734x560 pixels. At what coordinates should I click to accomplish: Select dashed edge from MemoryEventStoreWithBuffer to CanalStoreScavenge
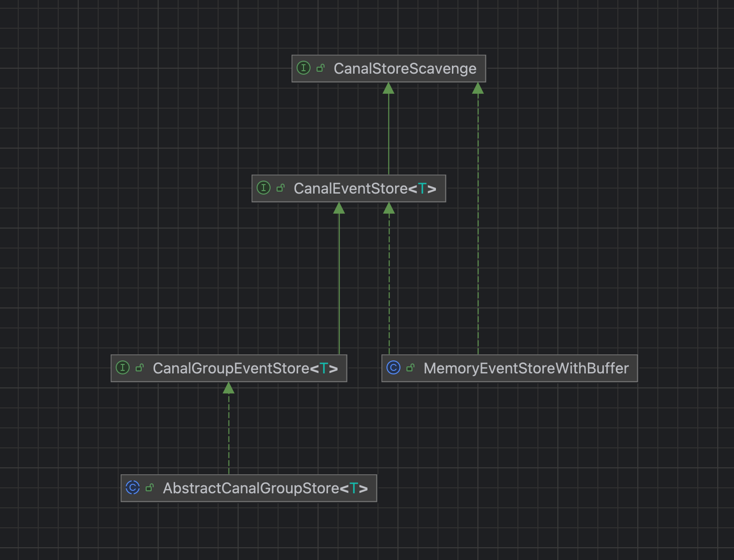(478, 220)
